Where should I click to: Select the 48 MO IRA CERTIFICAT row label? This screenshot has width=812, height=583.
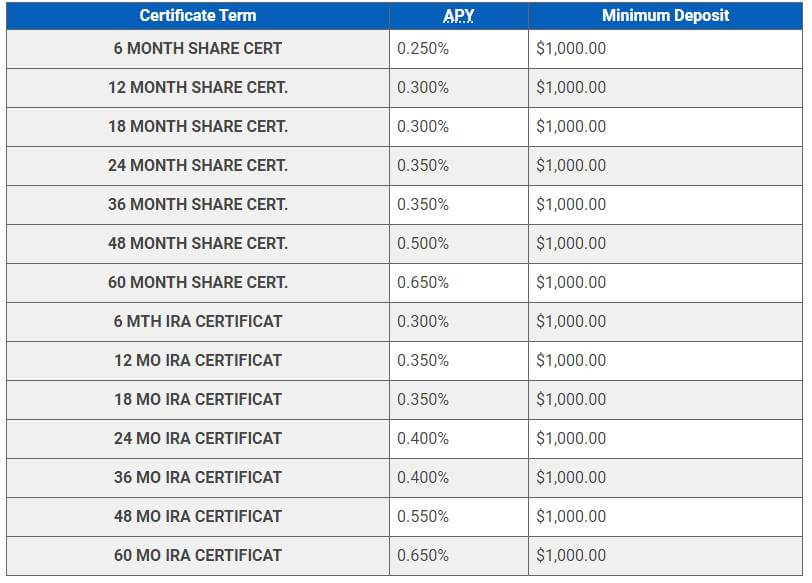(198, 516)
